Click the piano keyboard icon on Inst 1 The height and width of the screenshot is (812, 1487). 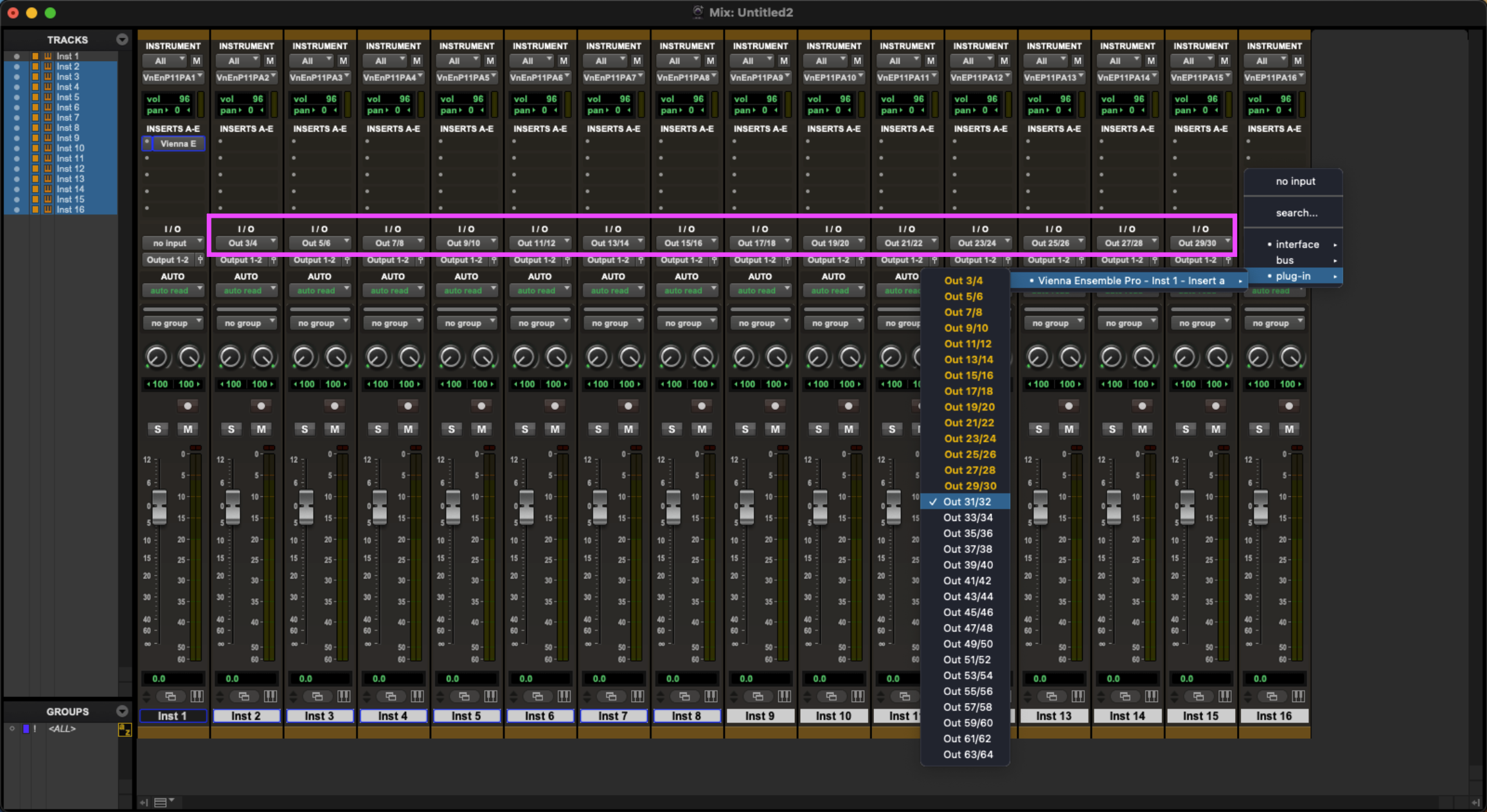197,696
